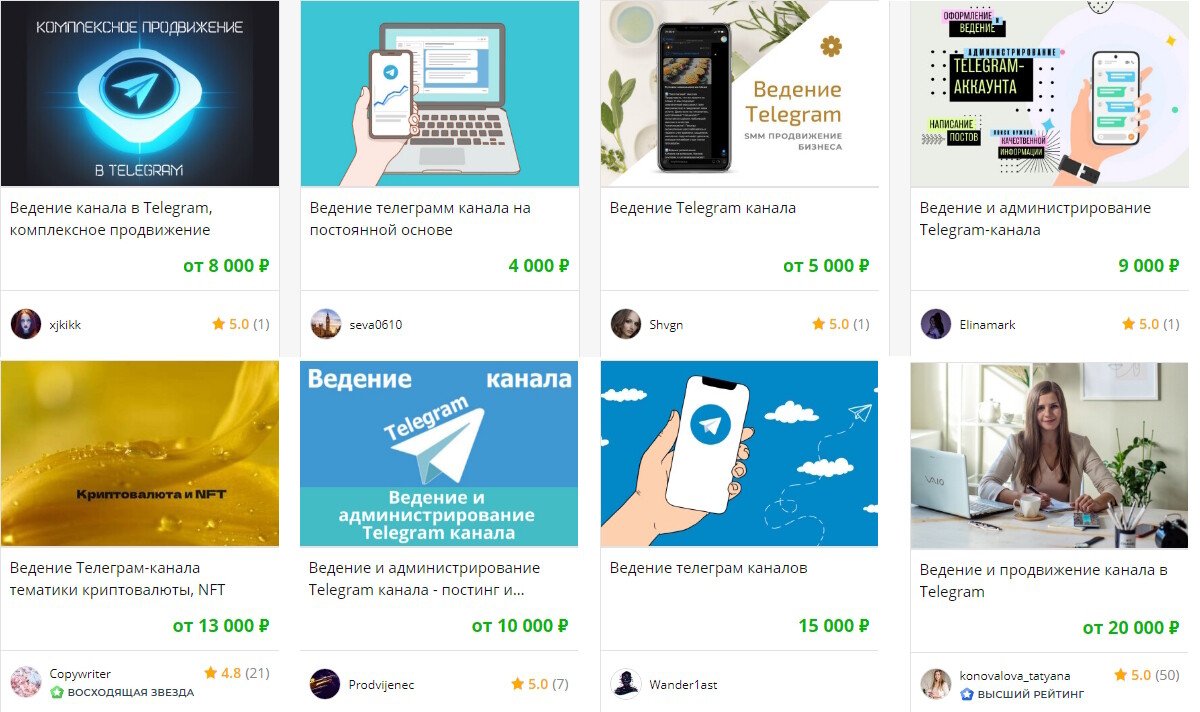Click the ВОСХОДЯЩАЯ ЗВЕЗДА badge
Screen dimensions: 1200x712
pyautogui.click(x=122, y=692)
